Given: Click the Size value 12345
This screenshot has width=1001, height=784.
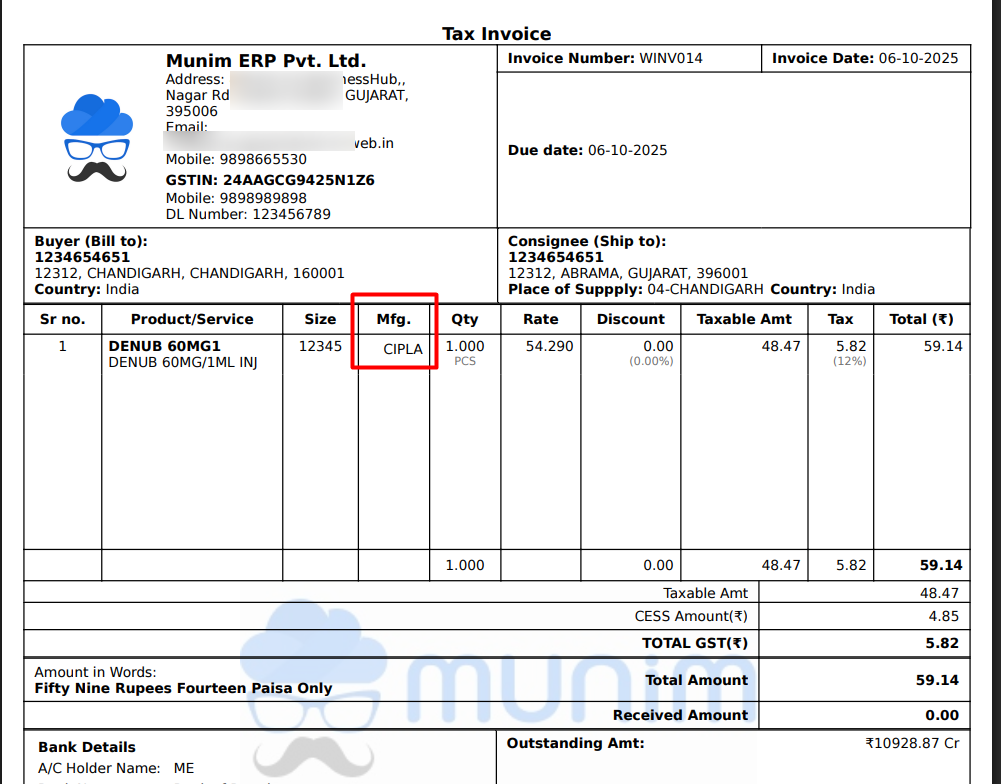Looking at the screenshot, I should coord(320,346).
